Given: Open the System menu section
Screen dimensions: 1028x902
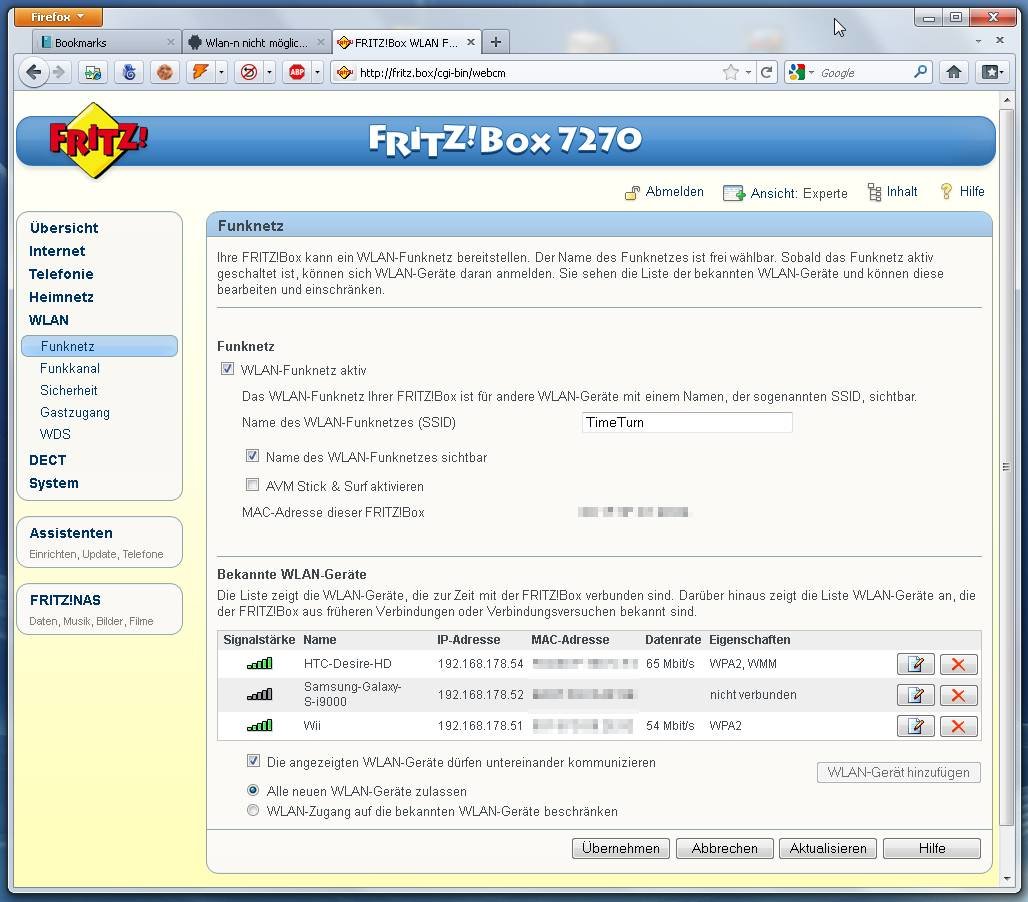Looking at the screenshot, I should pos(54,483).
